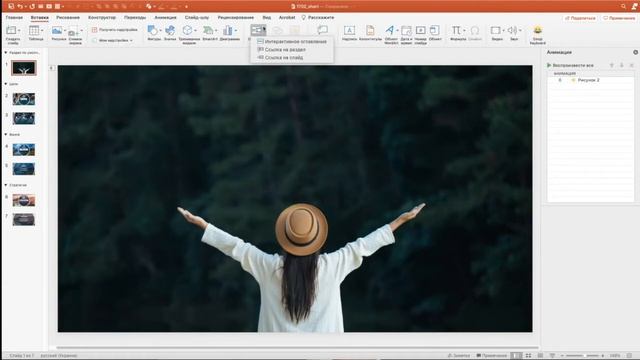Expand the Звук dropdown arrow
Screen dimensions: 640x360
pyautogui.click(x=520, y=31)
